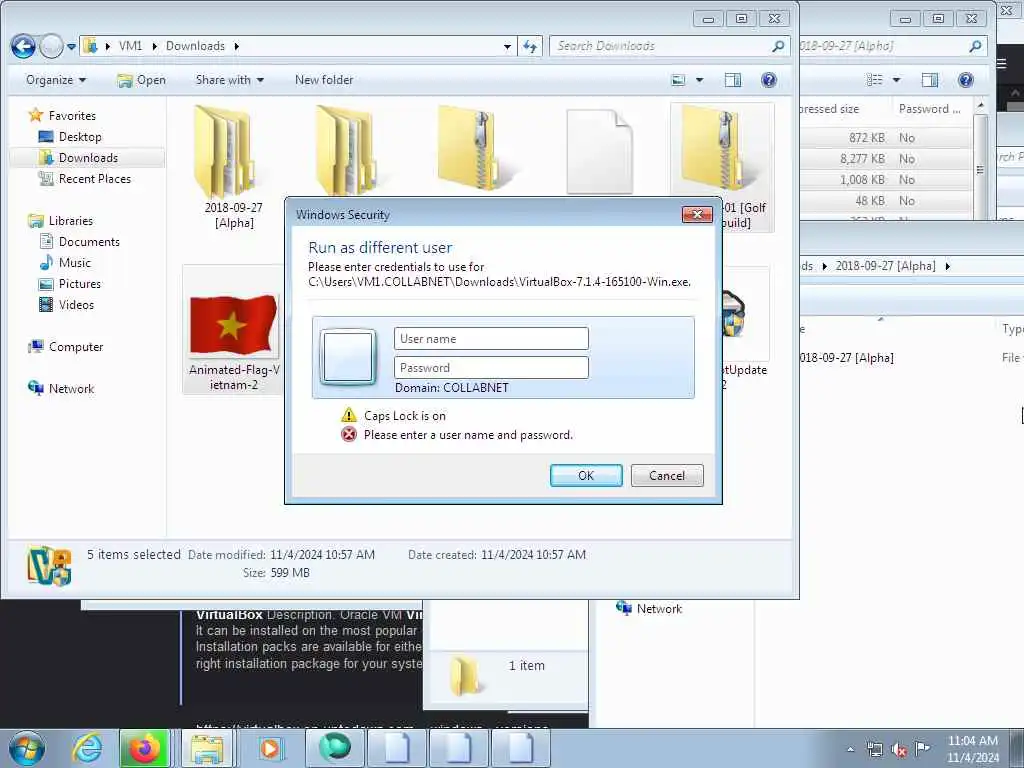Click the magnifier icon in Search Downloads

click(x=778, y=46)
